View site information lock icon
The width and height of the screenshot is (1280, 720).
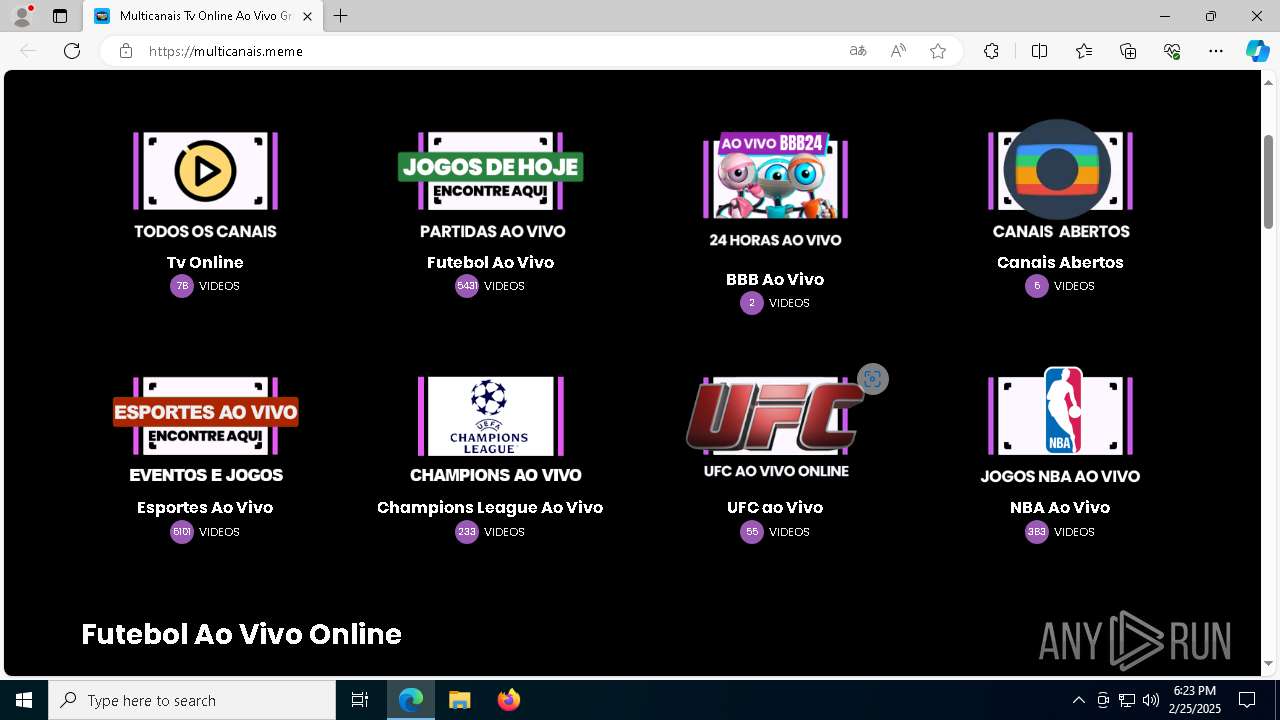126,51
